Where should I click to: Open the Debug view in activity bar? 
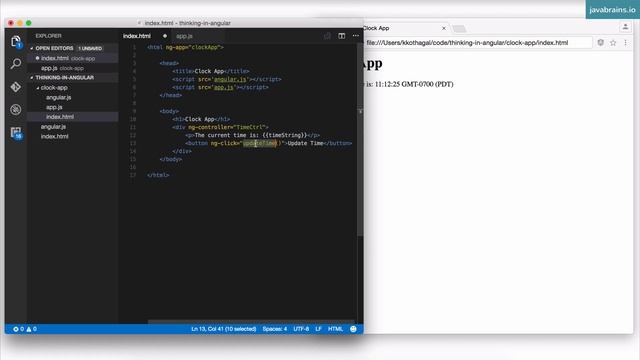(16, 109)
